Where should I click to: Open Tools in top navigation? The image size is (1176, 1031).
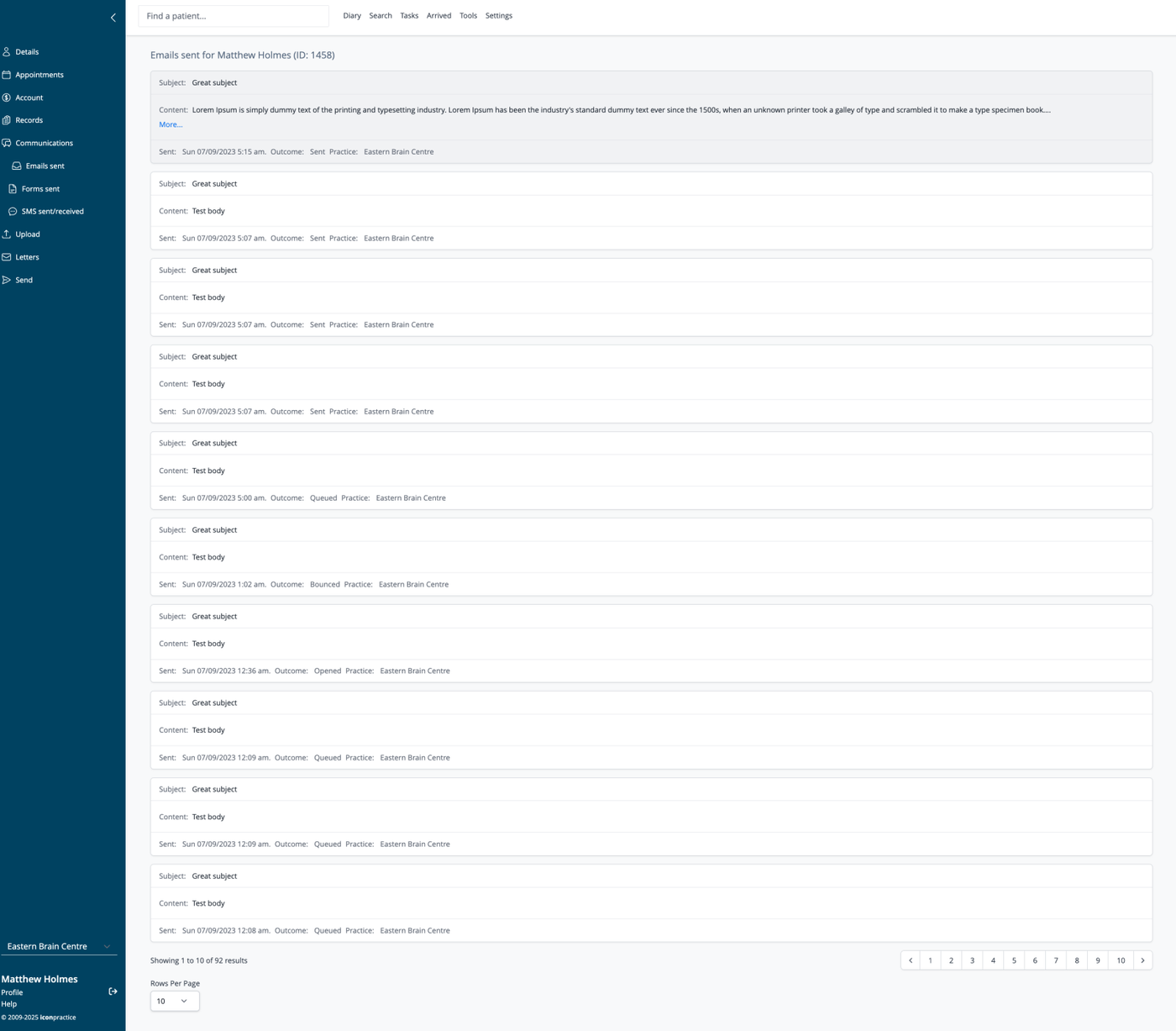(x=468, y=16)
